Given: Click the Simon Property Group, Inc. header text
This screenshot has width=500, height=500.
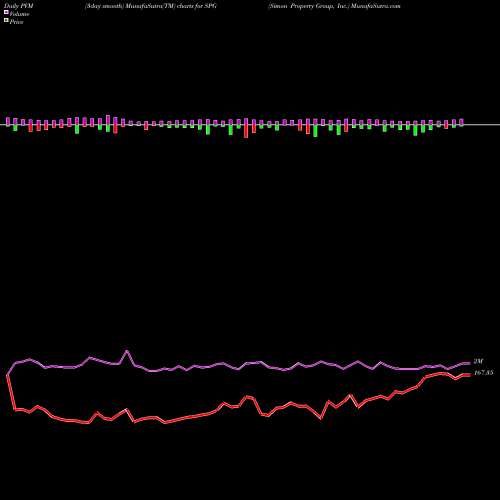Looking at the screenshot, I should click(309, 6).
